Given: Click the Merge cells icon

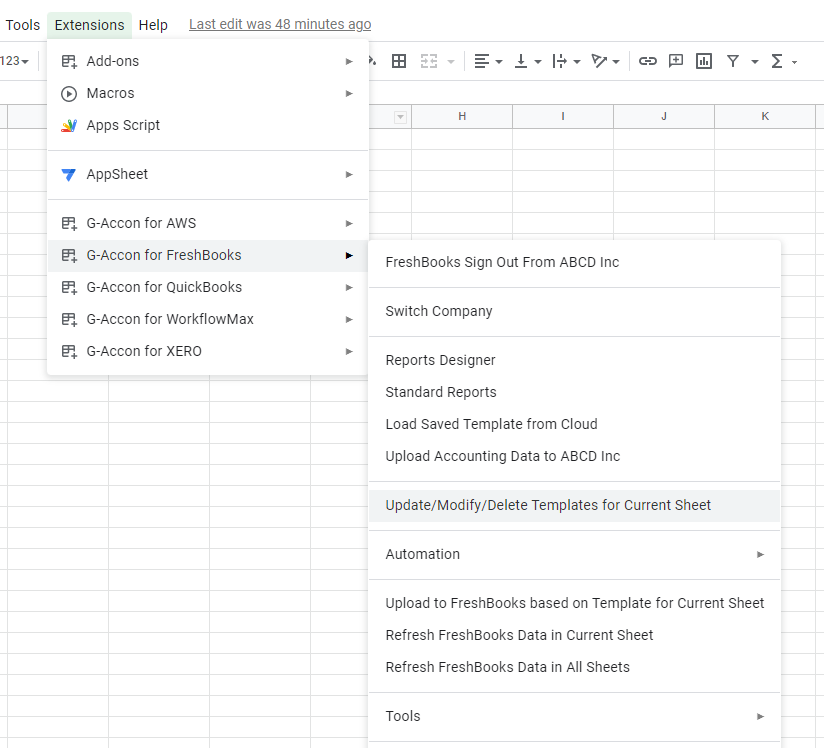Looking at the screenshot, I should (429, 61).
